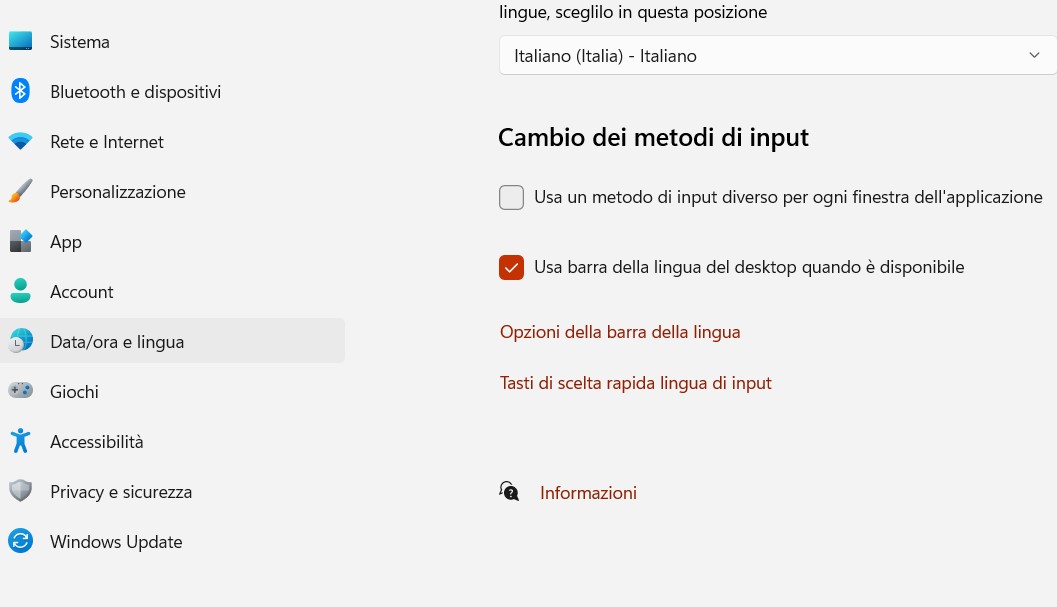
Task: Select the Bluetooth icon in sidebar
Action: (x=20, y=91)
